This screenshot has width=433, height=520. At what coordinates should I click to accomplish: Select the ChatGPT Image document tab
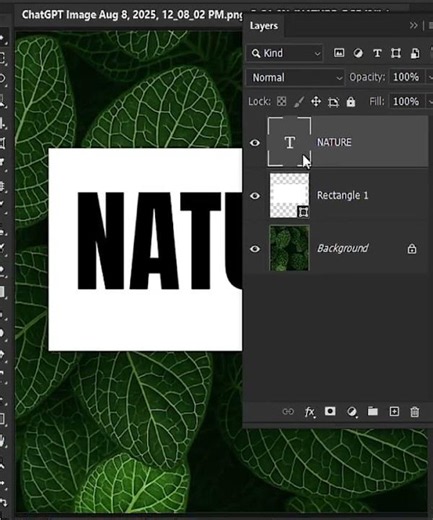click(x=132, y=15)
